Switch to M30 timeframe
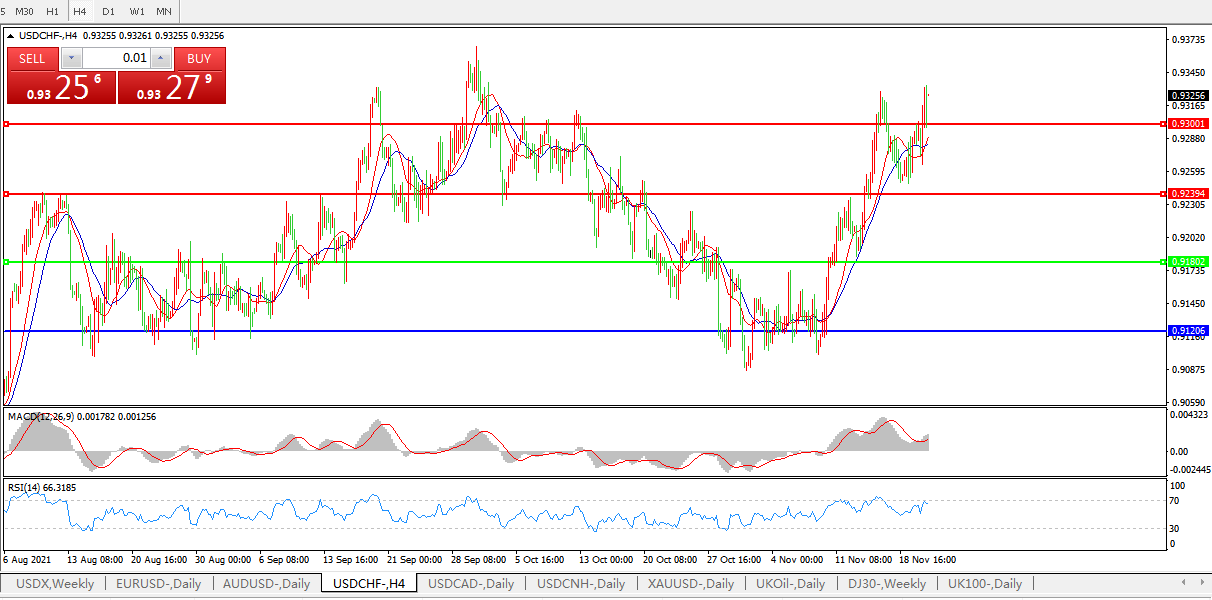Viewport: 1212px width, 600px height. pyautogui.click(x=25, y=11)
